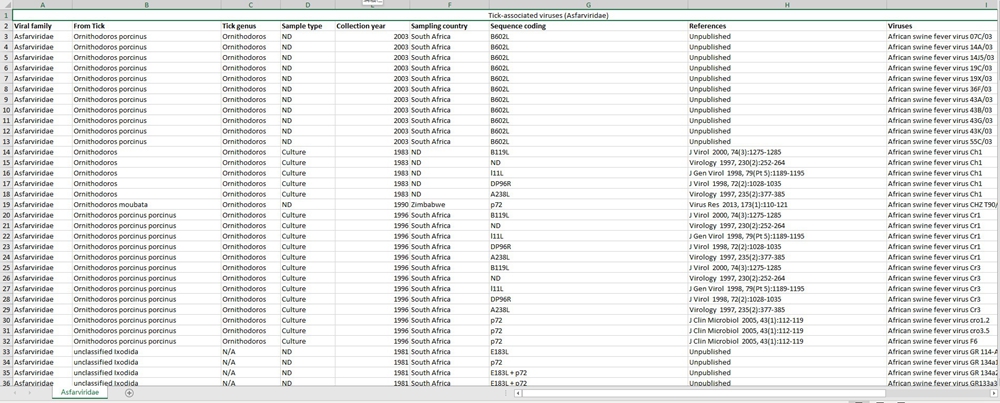Select column G header

[586, 5]
